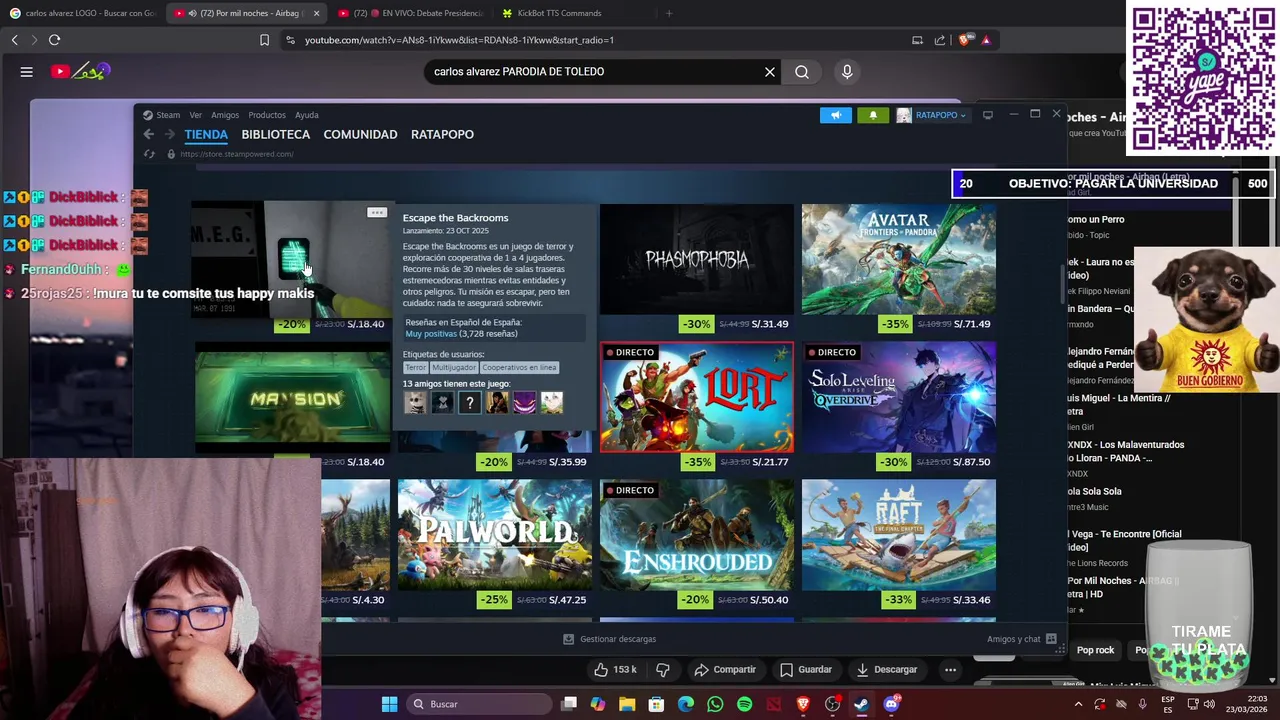Open Windows Start menu
Image resolution: width=1280 pixels, height=720 pixels.
[x=389, y=704]
